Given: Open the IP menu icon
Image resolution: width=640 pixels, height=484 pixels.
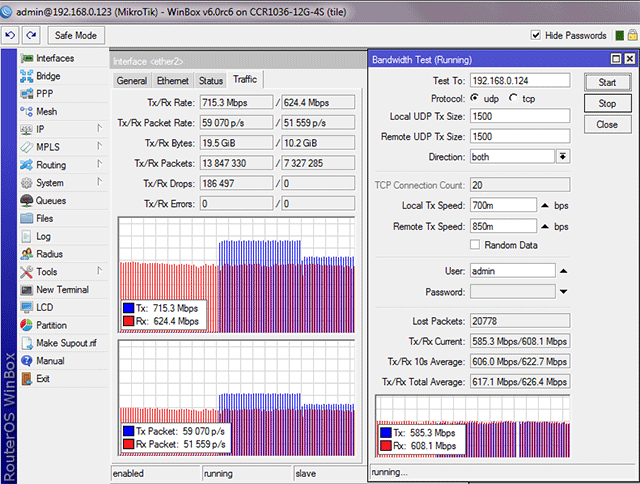Looking at the screenshot, I should [27, 129].
